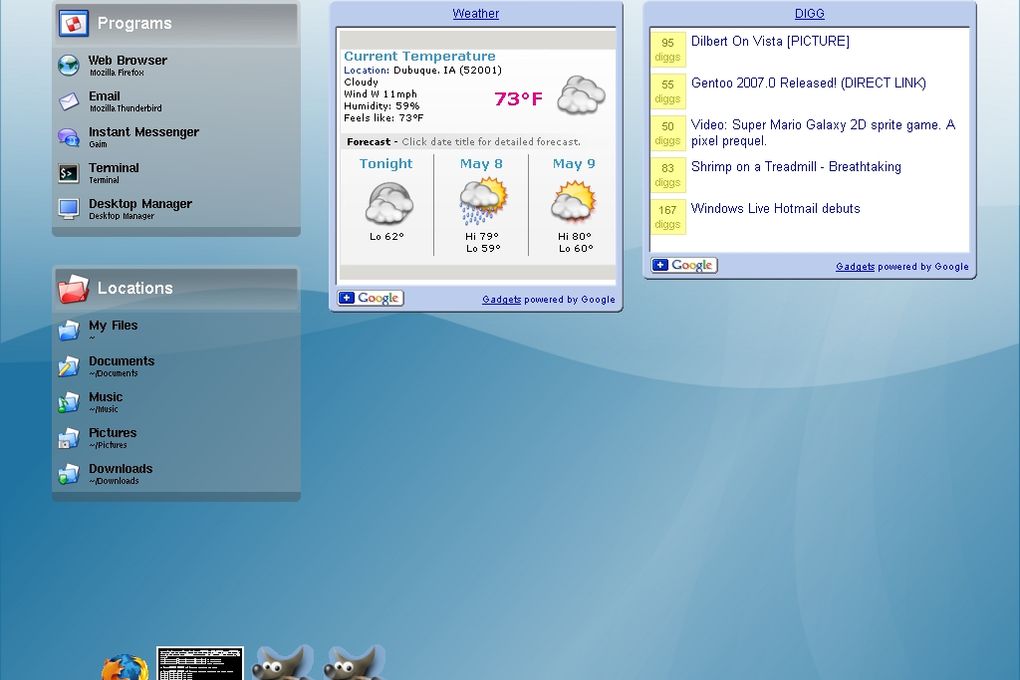Image resolution: width=1020 pixels, height=680 pixels.
Task: Click the pink 73°F temperature reading
Action: point(518,99)
